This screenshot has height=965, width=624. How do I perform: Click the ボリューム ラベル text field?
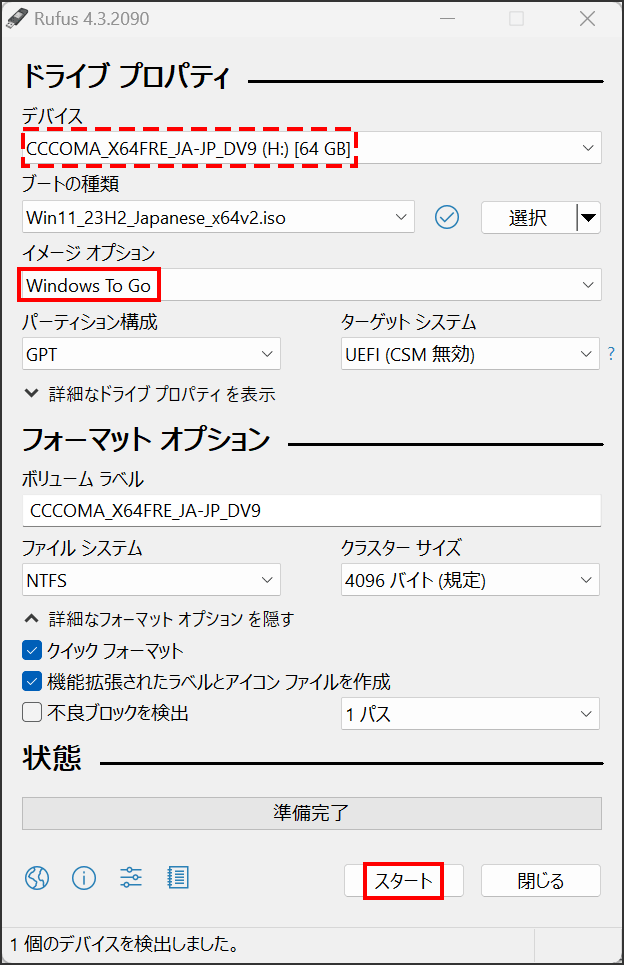311,510
